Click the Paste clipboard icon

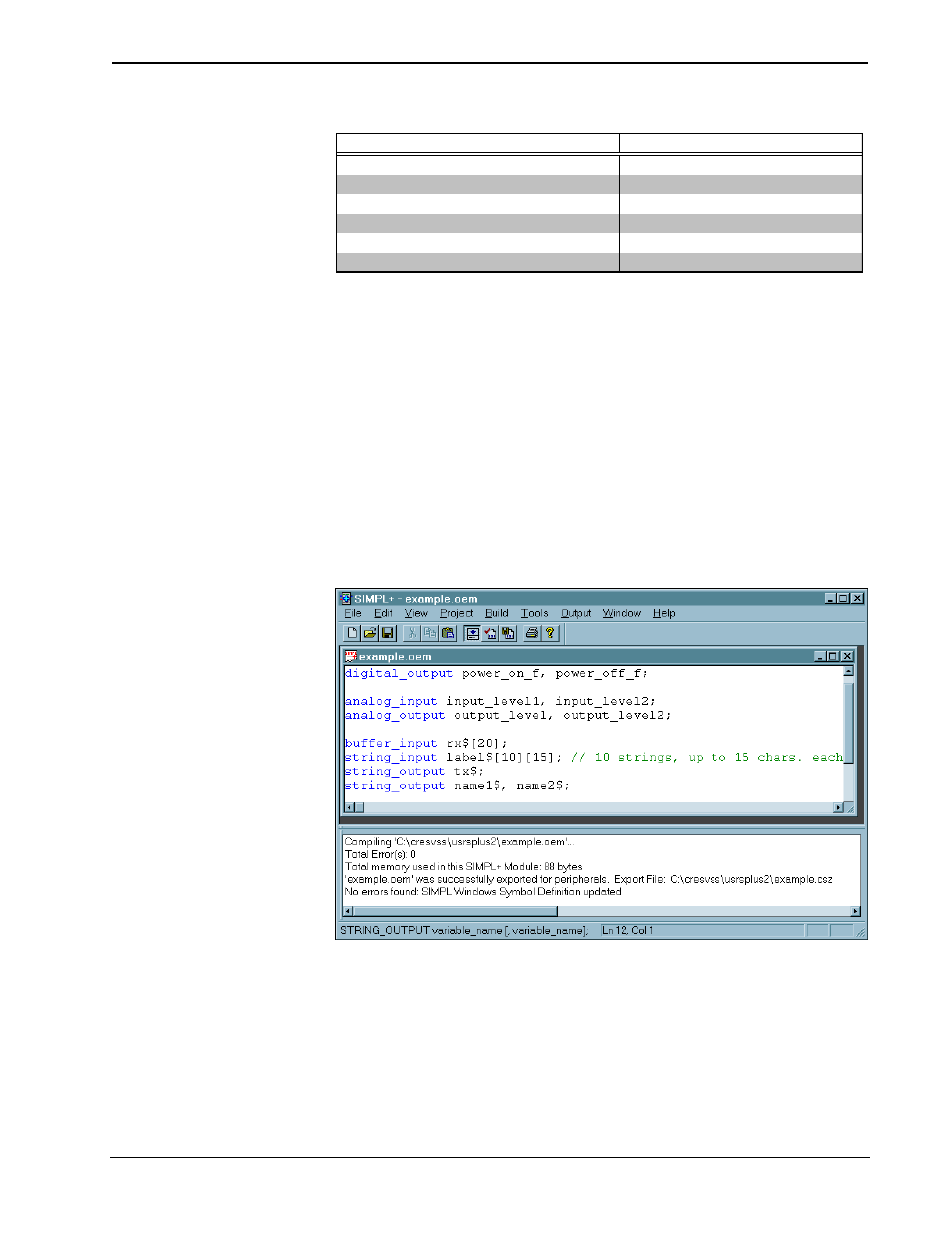tap(448, 633)
